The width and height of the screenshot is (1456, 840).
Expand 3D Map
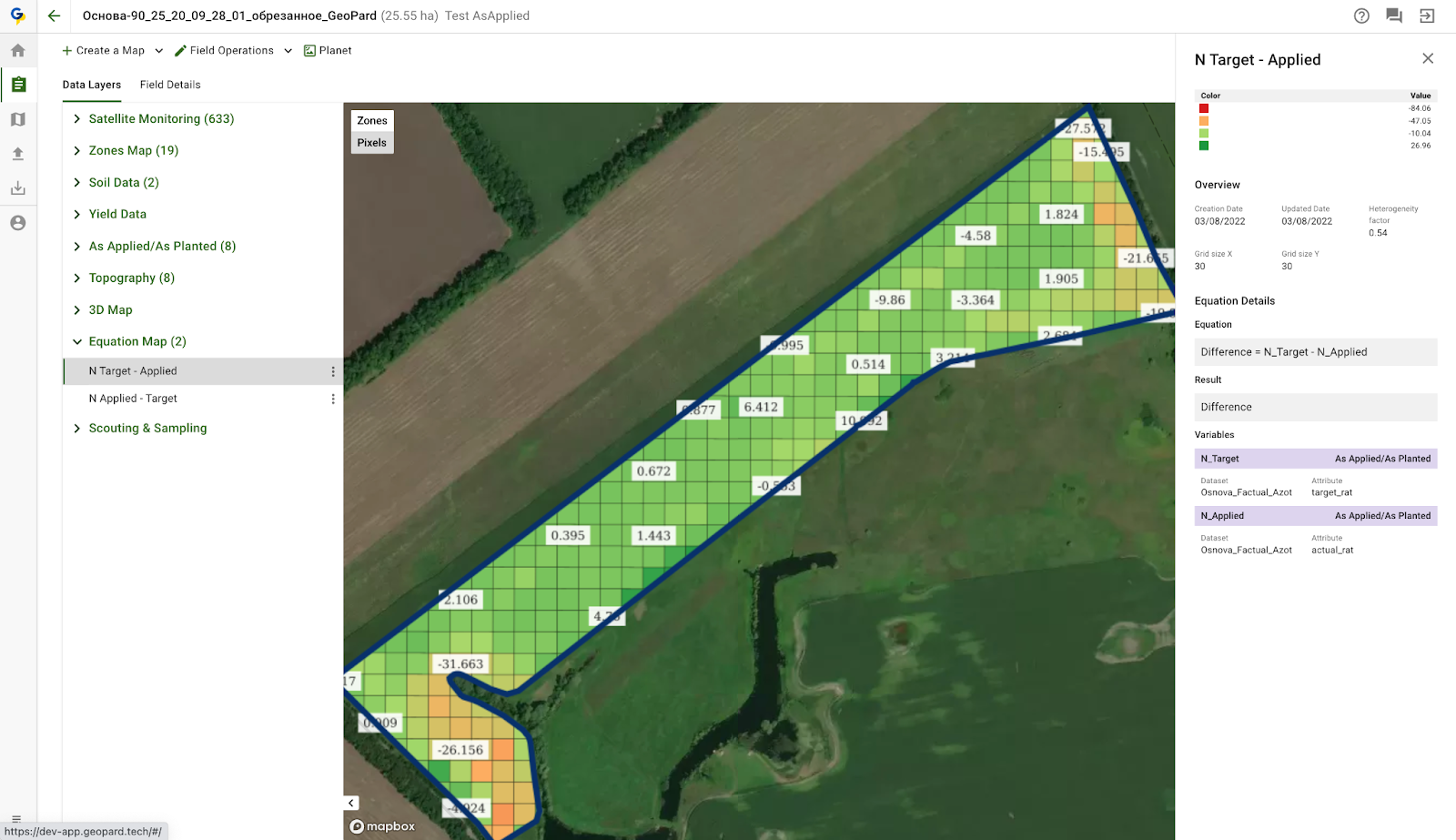[77, 310]
